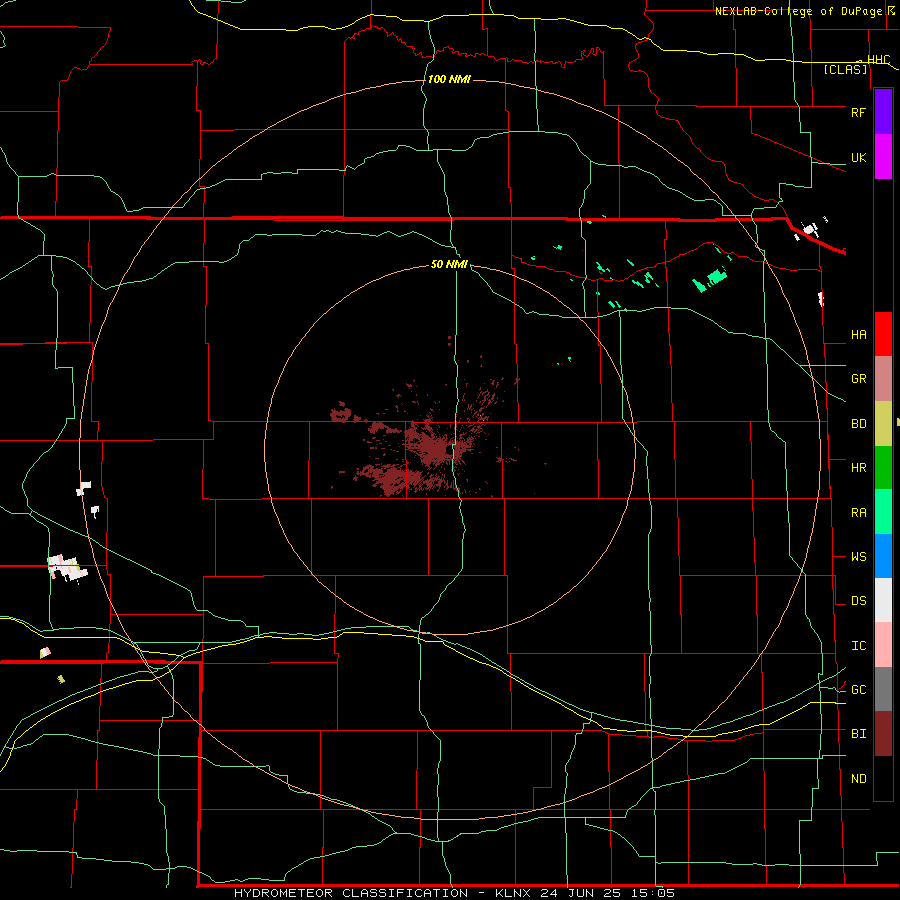
Task: Click the magenta UK legend swatch
Action: tap(883, 157)
